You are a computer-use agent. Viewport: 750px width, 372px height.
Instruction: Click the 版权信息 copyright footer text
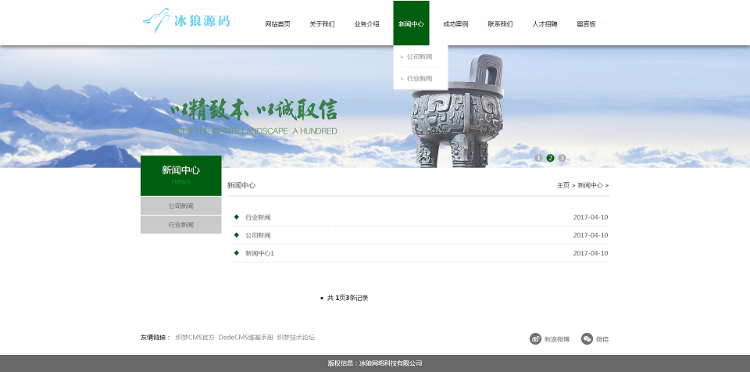(x=375, y=363)
